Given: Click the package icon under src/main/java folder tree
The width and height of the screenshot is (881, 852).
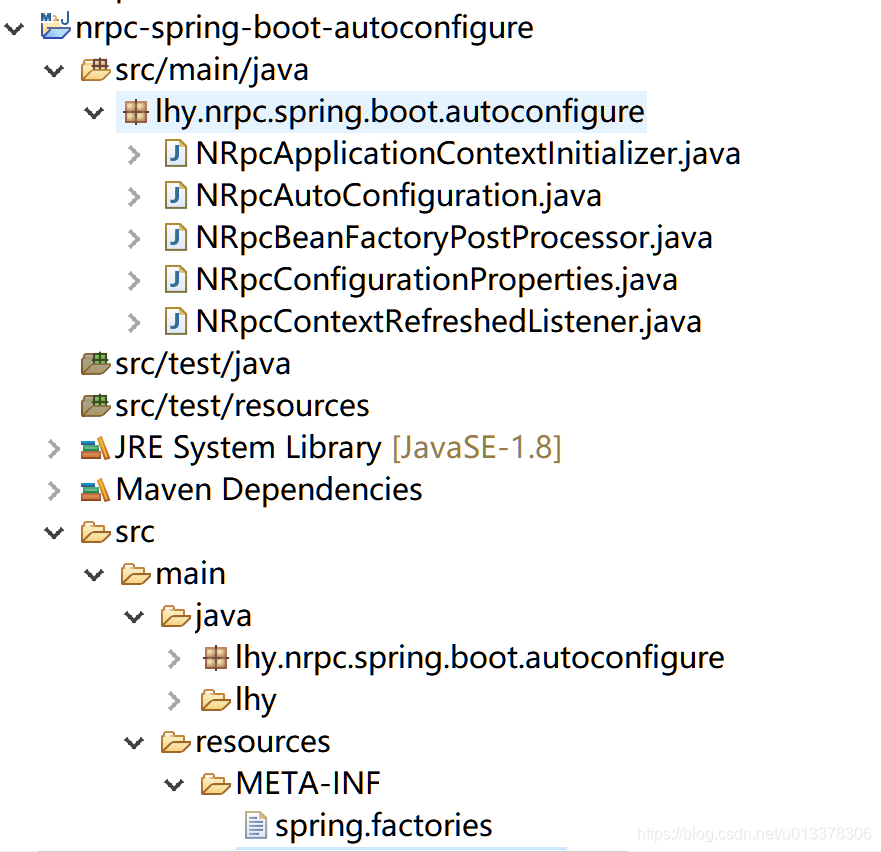Looking at the screenshot, I should [x=216, y=658].
